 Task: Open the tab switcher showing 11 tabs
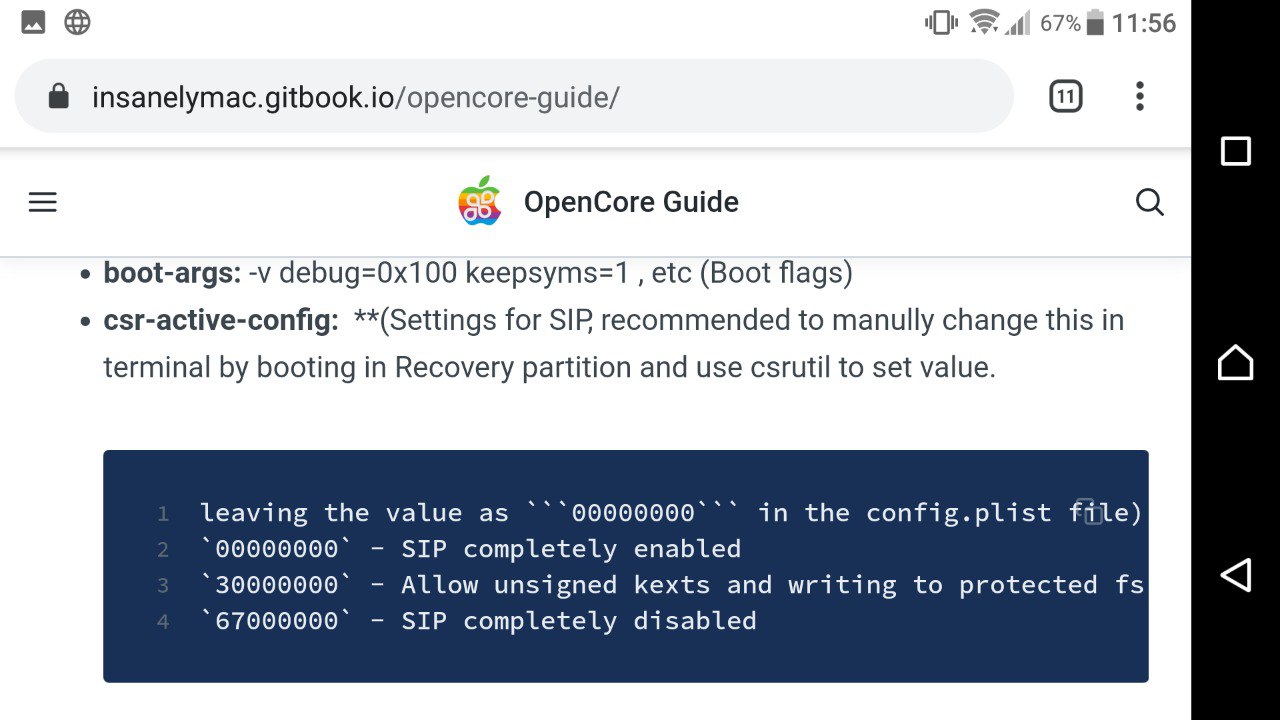[x=1066, y=96]
